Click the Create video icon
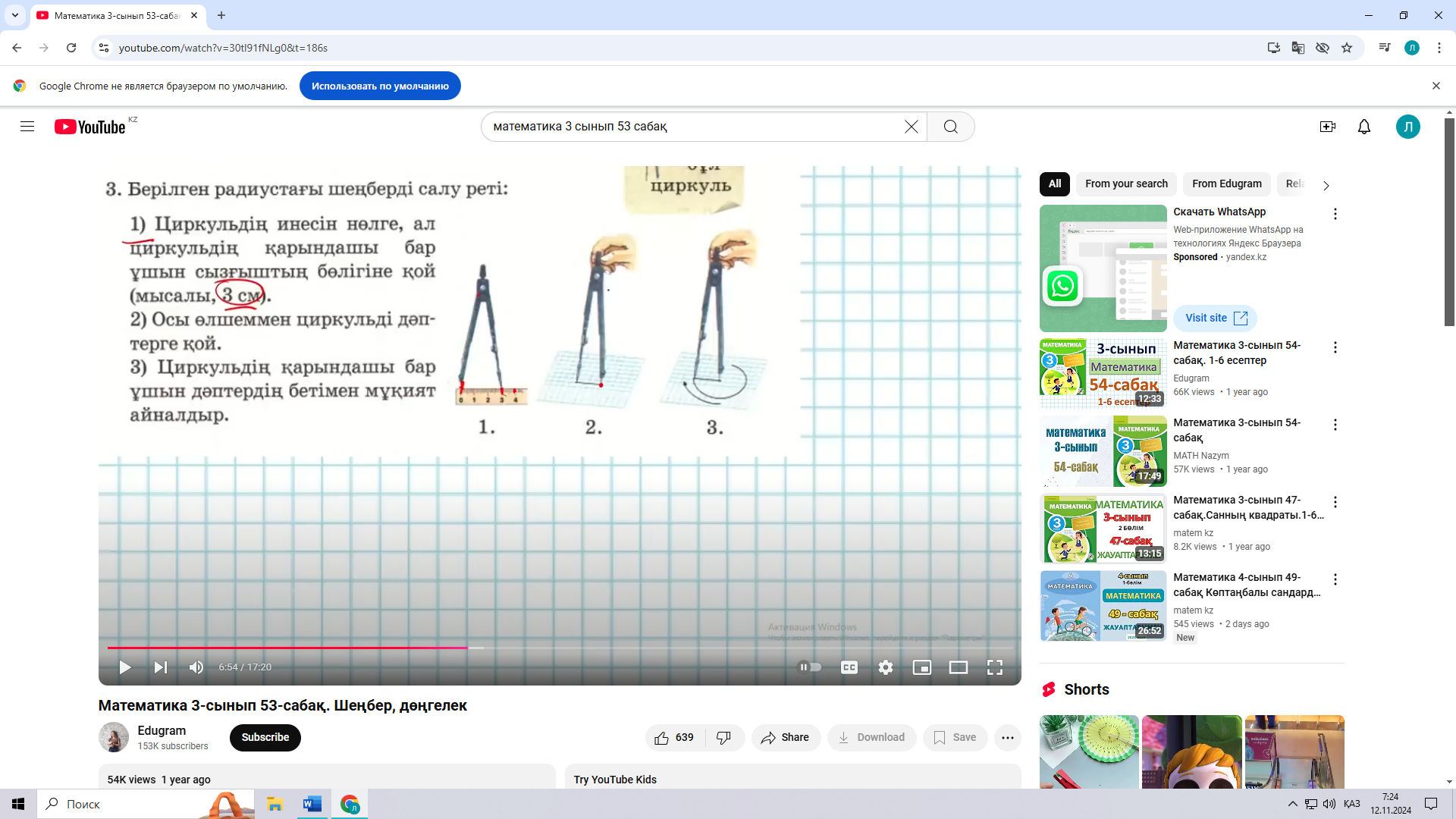The image size is (1456, 819). (x=1327, y=127)
